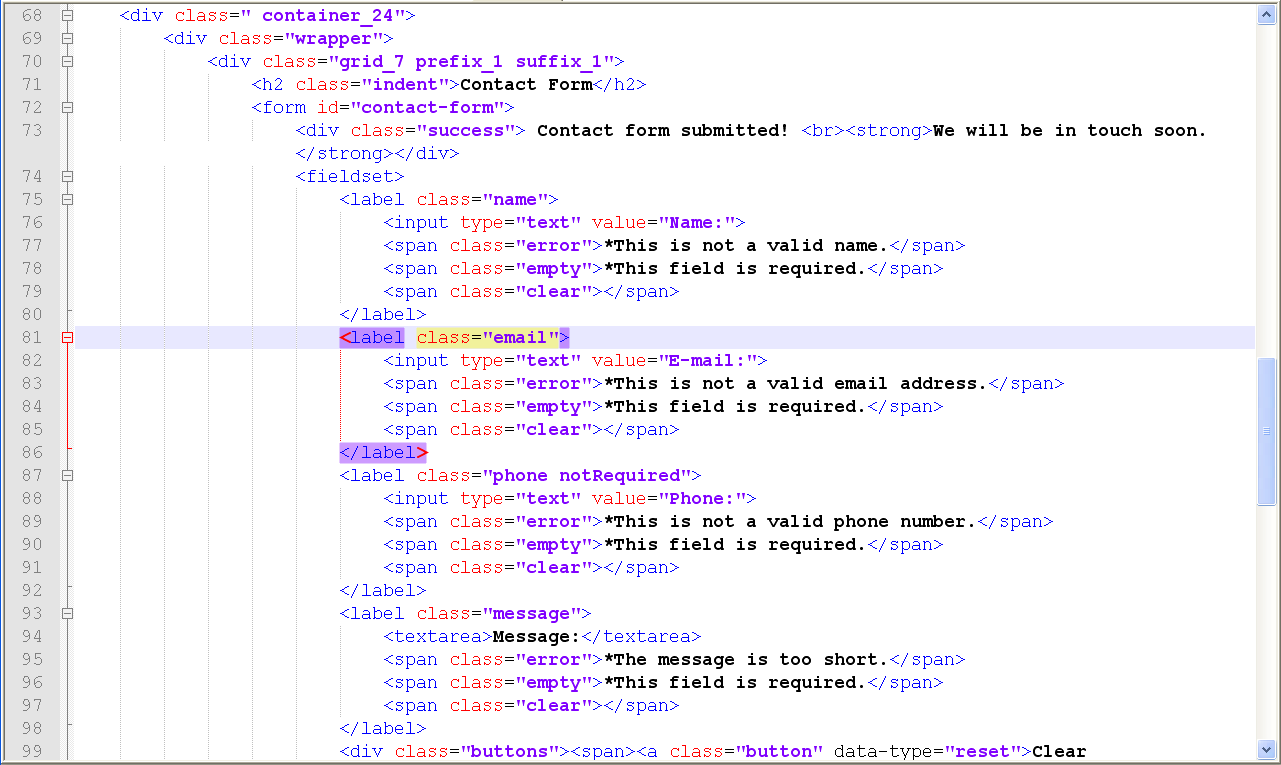Collapse the fieldset fold on line 74
1281x765 pixels.
click(x=67, y=177)
